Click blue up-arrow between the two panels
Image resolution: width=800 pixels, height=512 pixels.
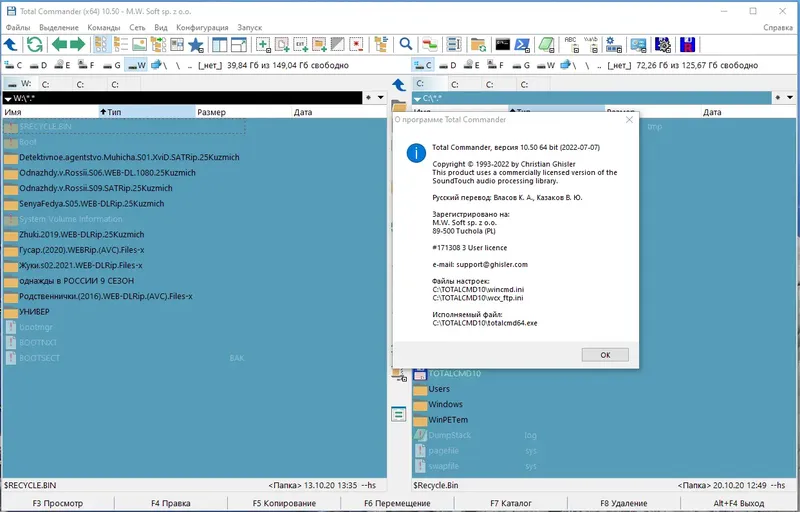[x=399, y=85]
